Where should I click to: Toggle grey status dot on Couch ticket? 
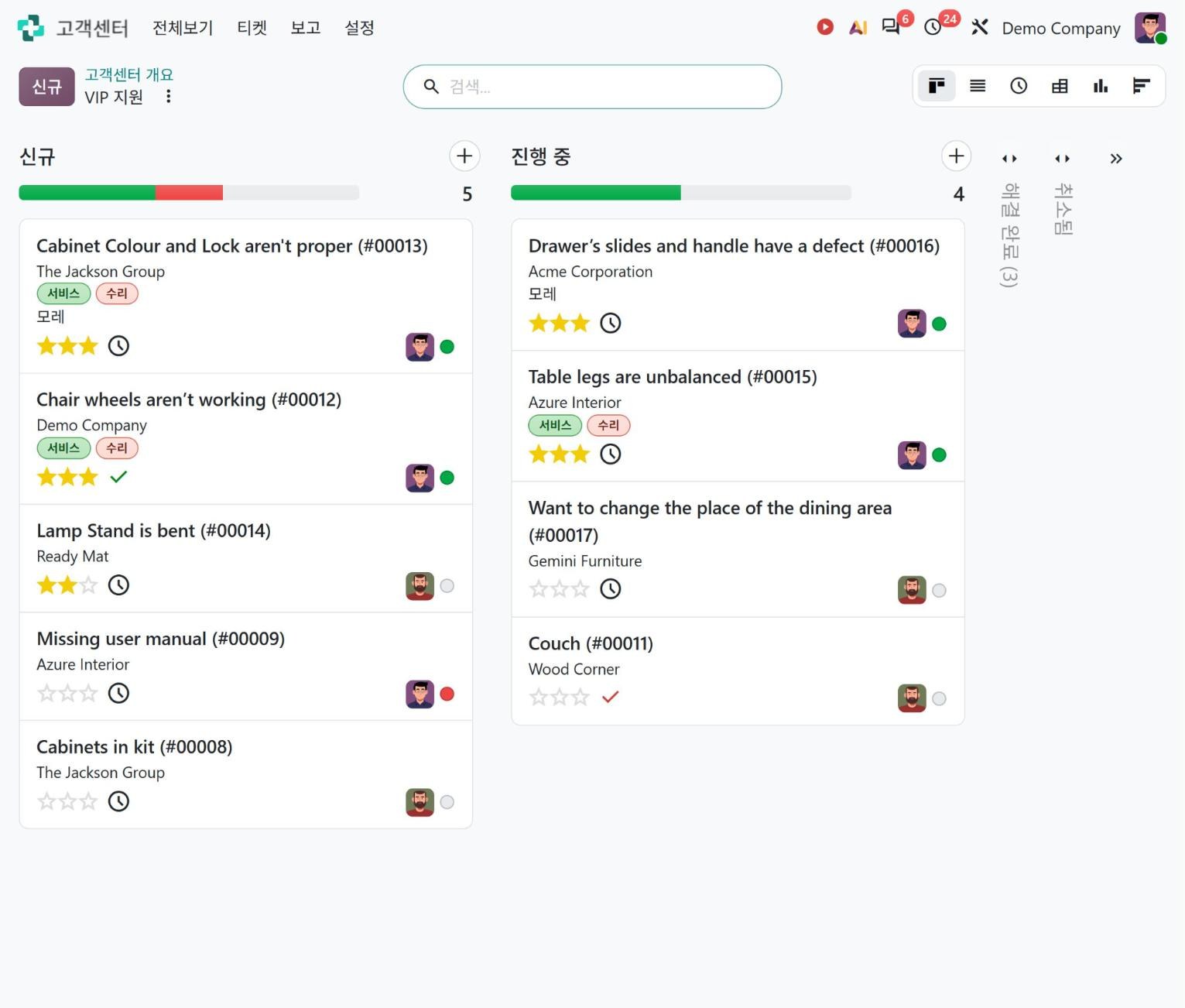pos(939,699)
